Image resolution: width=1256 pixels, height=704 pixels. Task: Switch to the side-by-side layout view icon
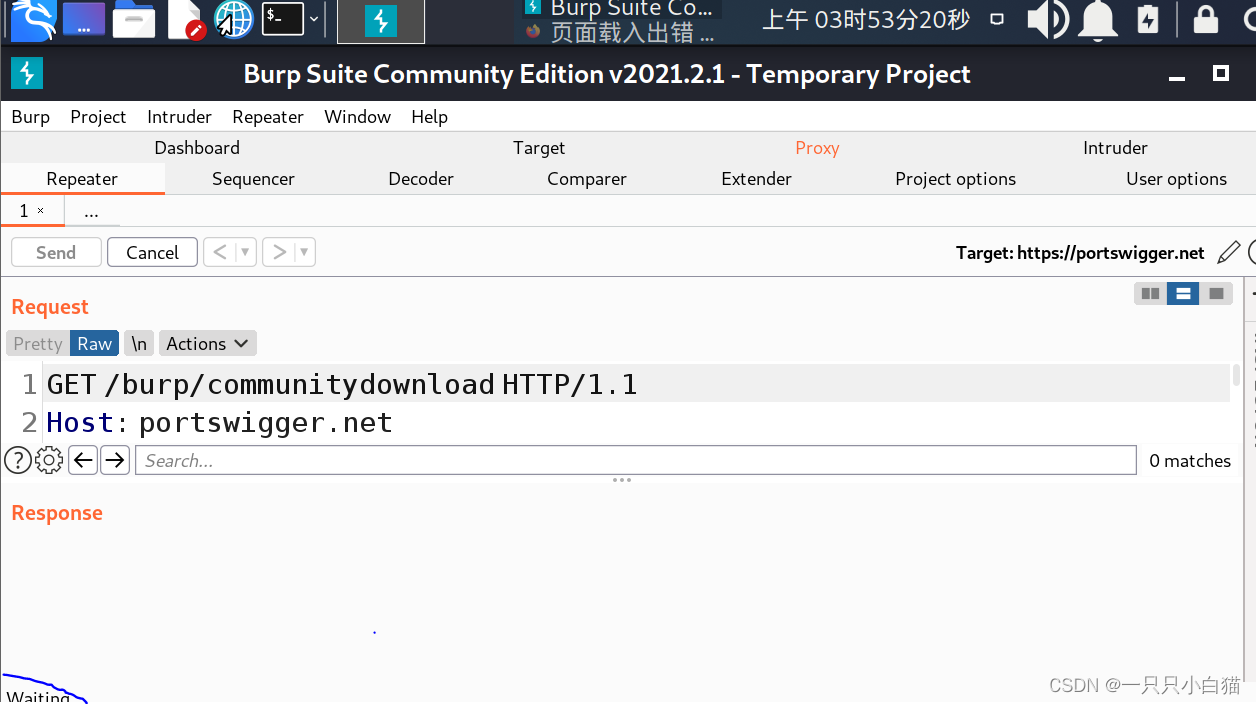pos(1150,293)
